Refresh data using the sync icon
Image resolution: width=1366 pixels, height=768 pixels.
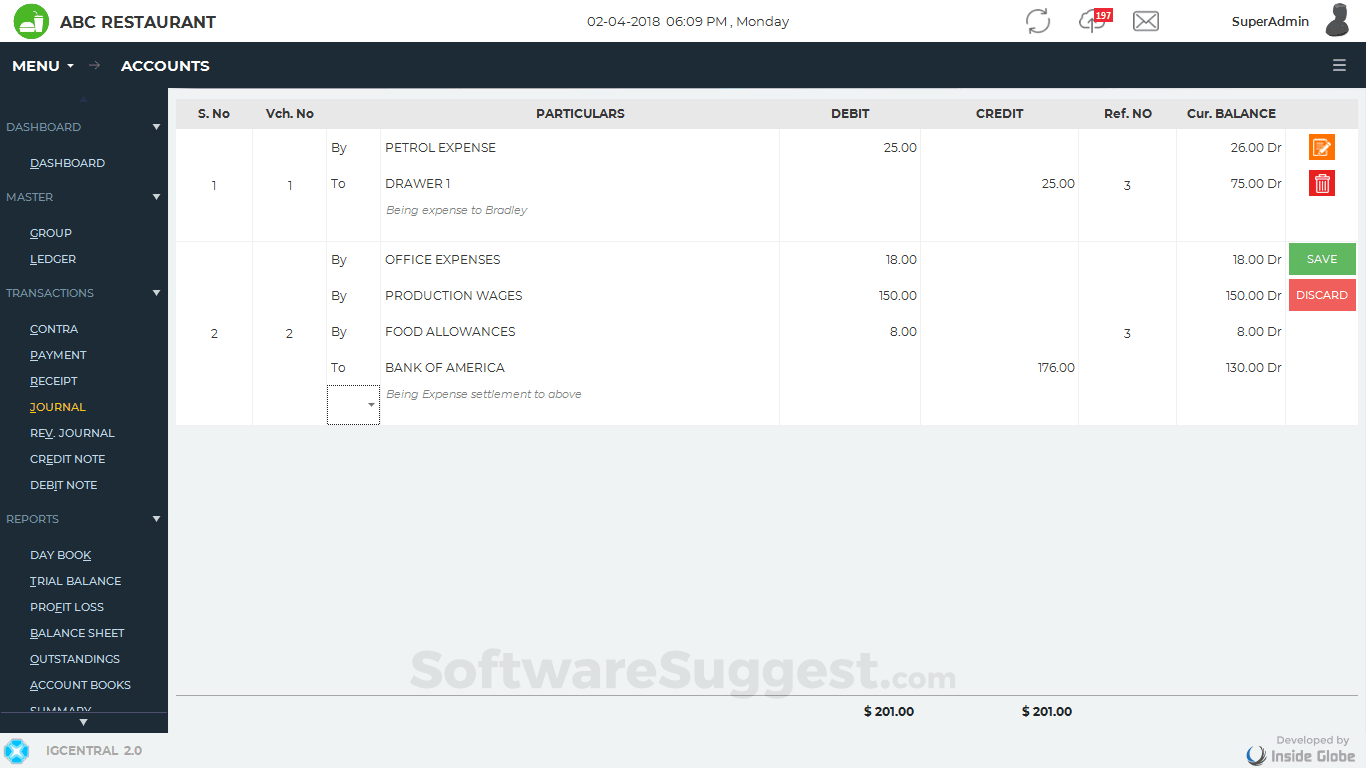click(x=1037, y=21)
